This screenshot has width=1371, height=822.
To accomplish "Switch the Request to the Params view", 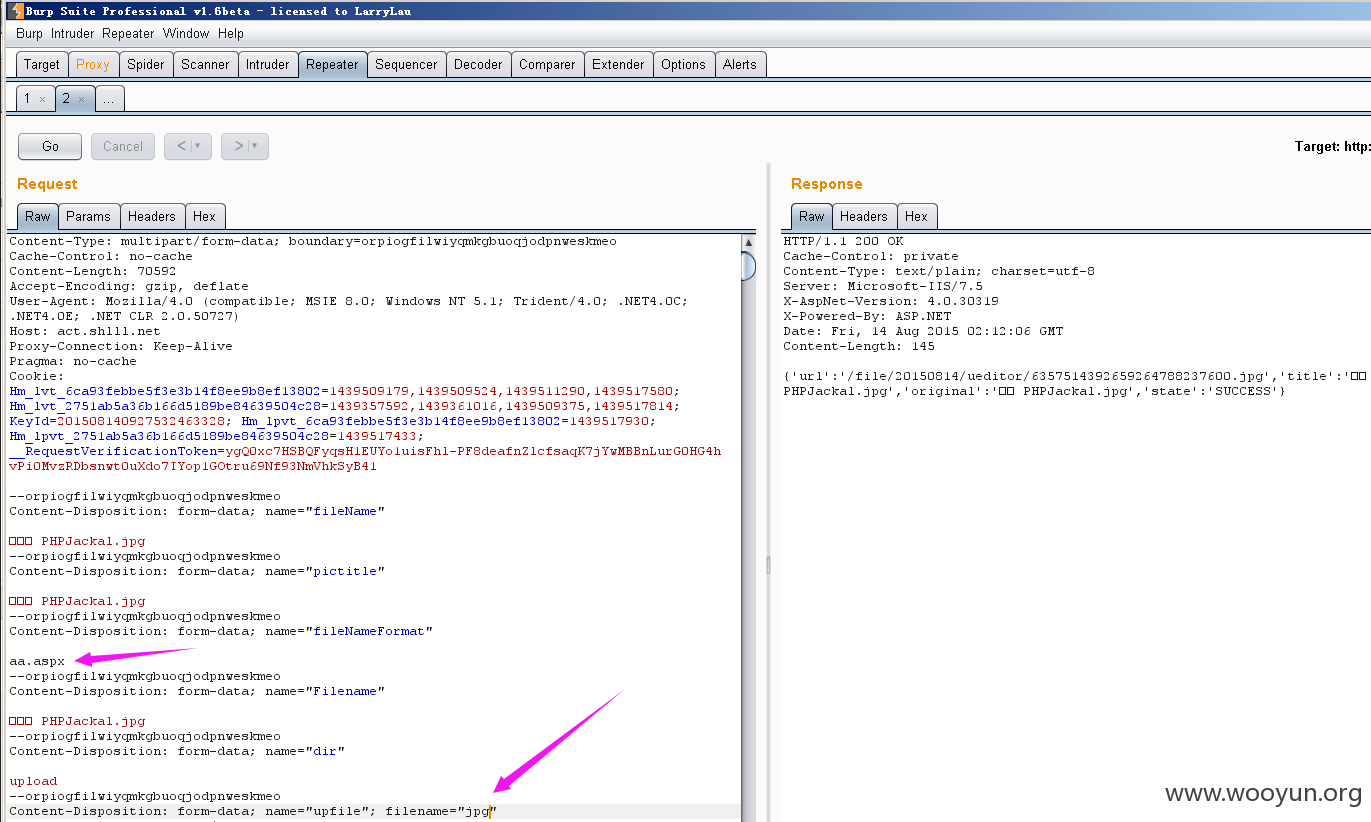I will pyautogui.click(x=88, y=216).
